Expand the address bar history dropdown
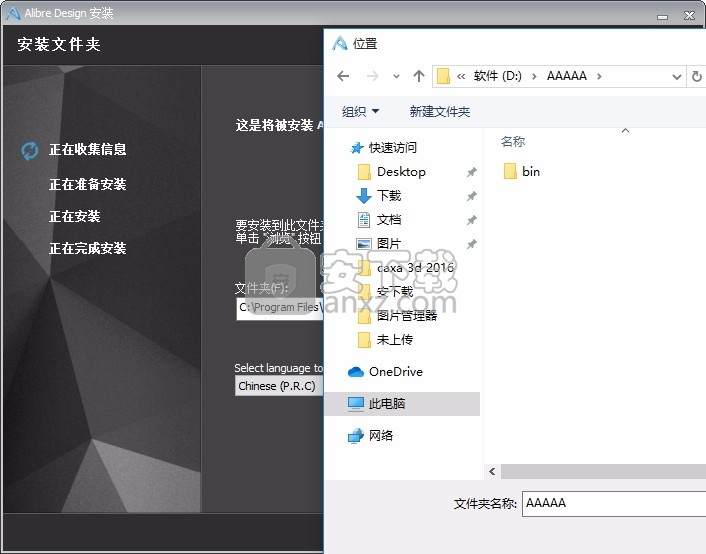706x554 pixels. (x=676, y=77)
